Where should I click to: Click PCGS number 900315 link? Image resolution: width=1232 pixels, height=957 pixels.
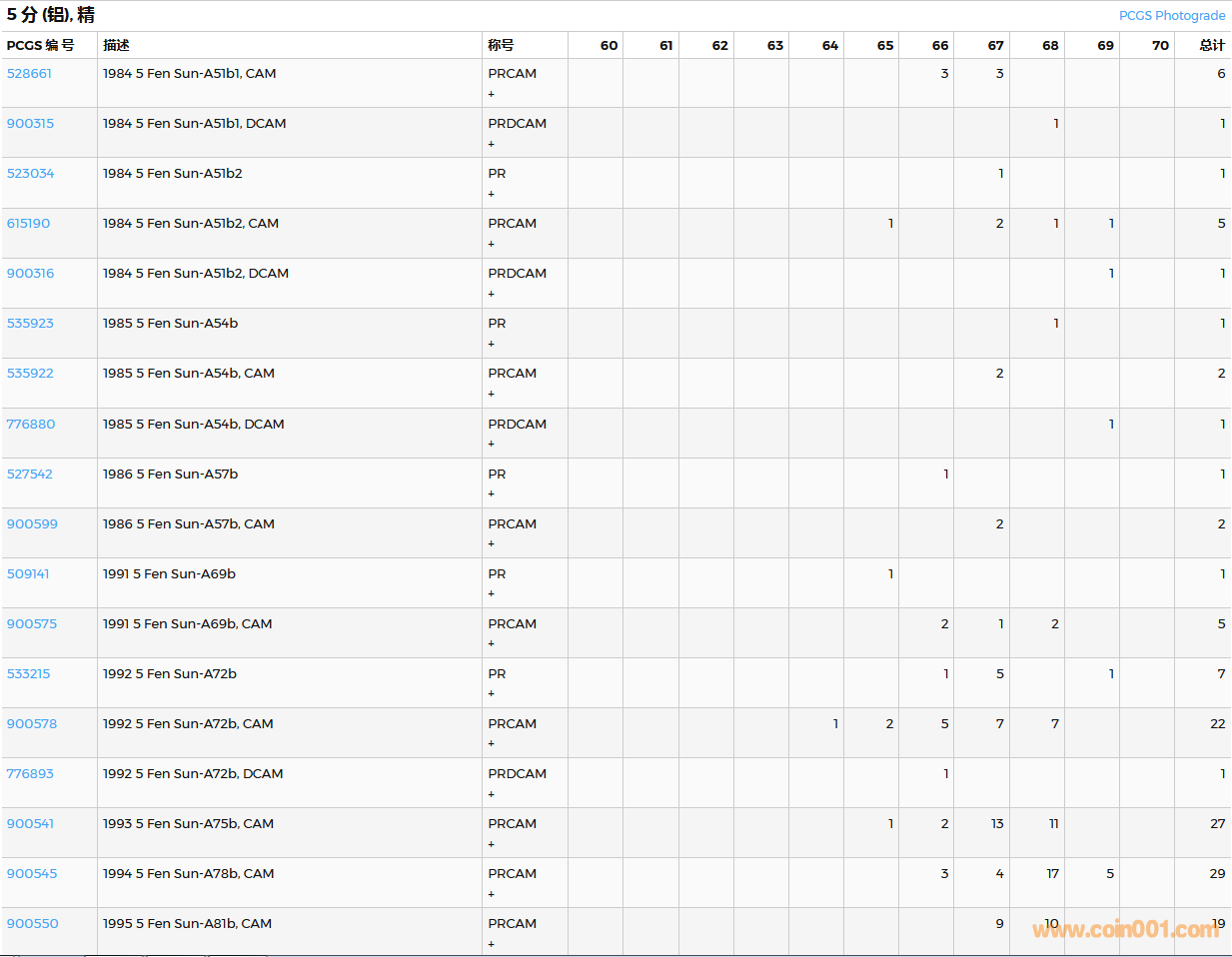point(30,124)
